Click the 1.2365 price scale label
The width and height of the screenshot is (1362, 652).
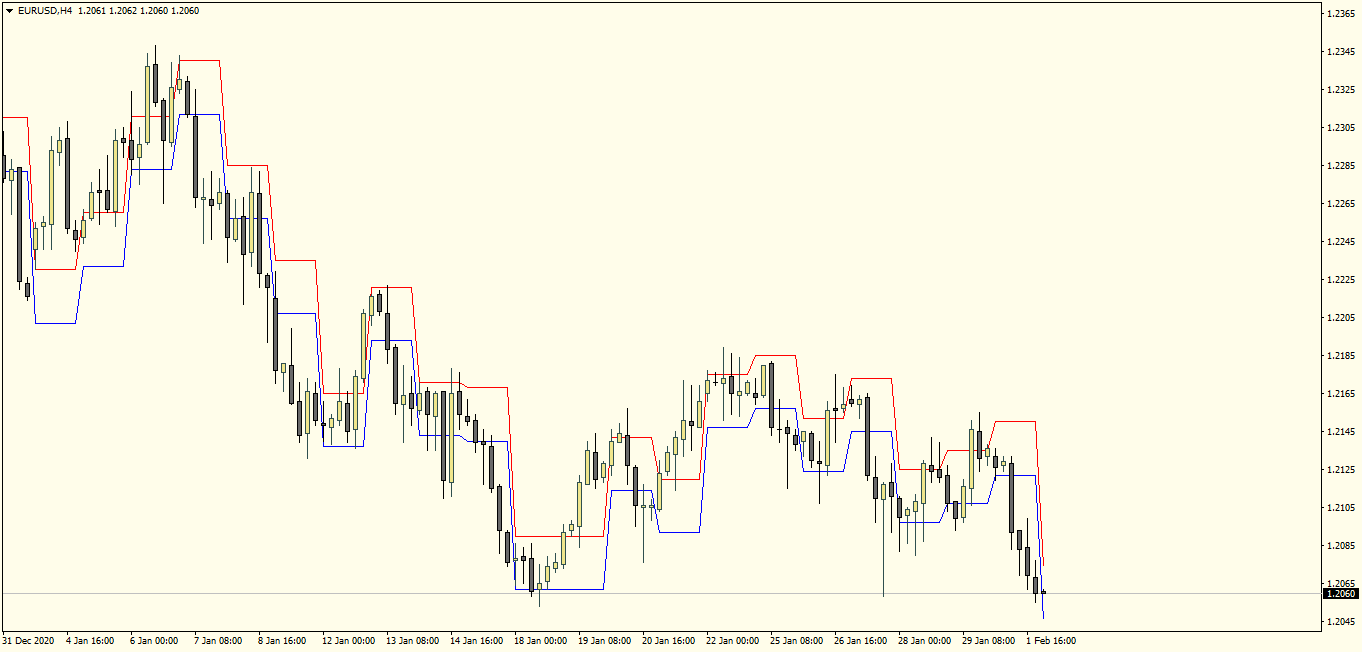coord(1341,14)
